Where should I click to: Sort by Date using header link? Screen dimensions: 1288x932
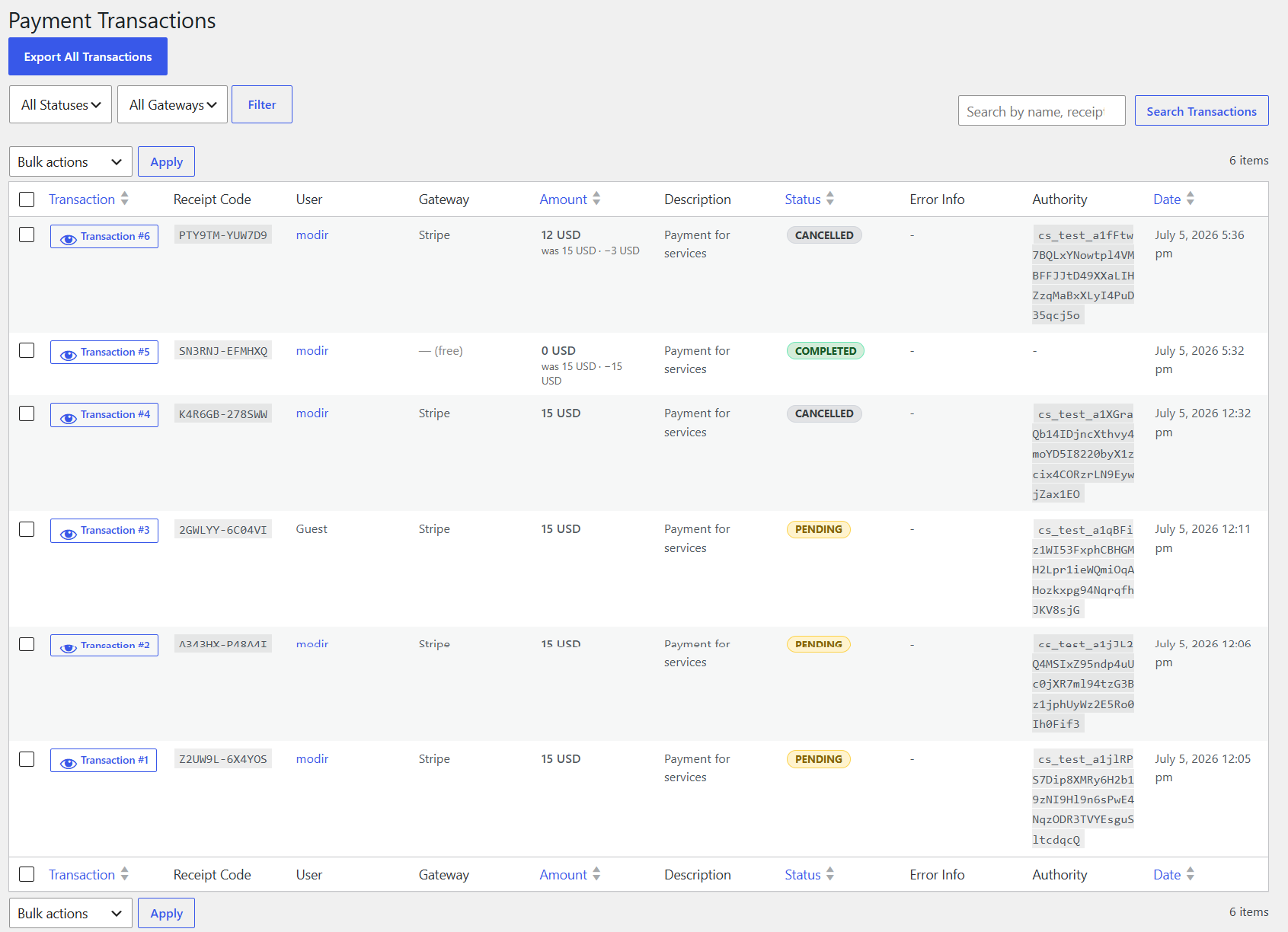click(1167, 199)
